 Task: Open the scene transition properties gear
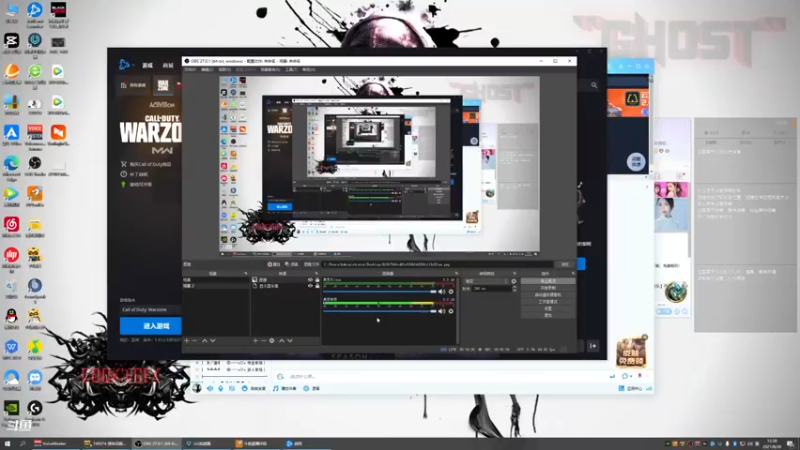(514, 281)
